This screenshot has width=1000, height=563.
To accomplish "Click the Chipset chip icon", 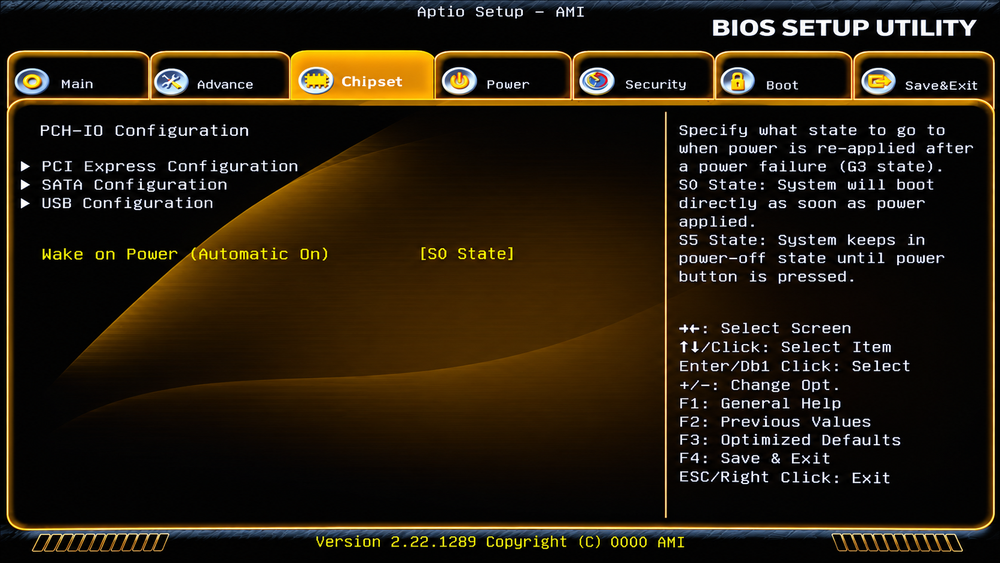I will point(316,81).
